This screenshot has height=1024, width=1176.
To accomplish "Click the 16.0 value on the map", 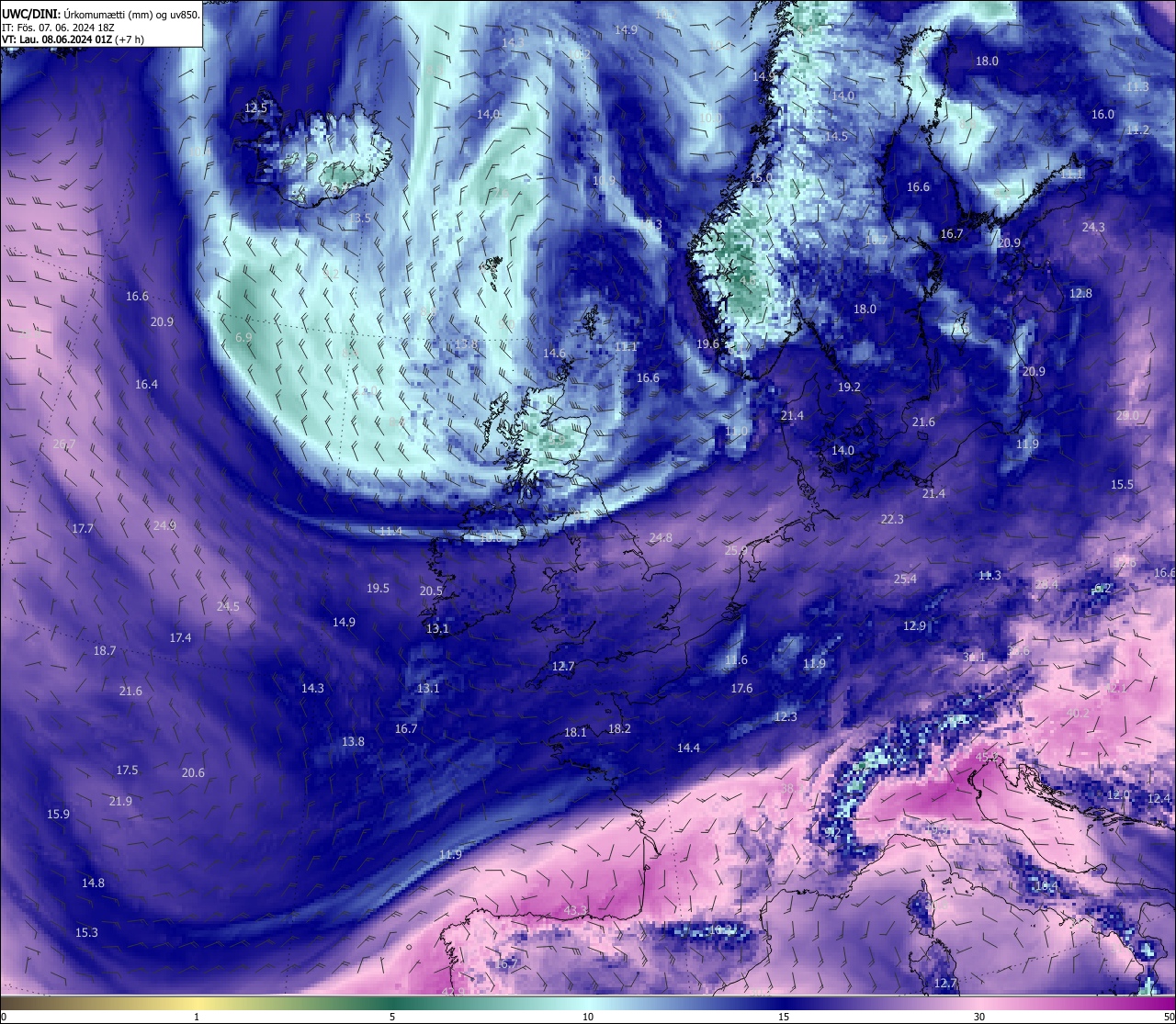I will click(x=1102, y=114).
